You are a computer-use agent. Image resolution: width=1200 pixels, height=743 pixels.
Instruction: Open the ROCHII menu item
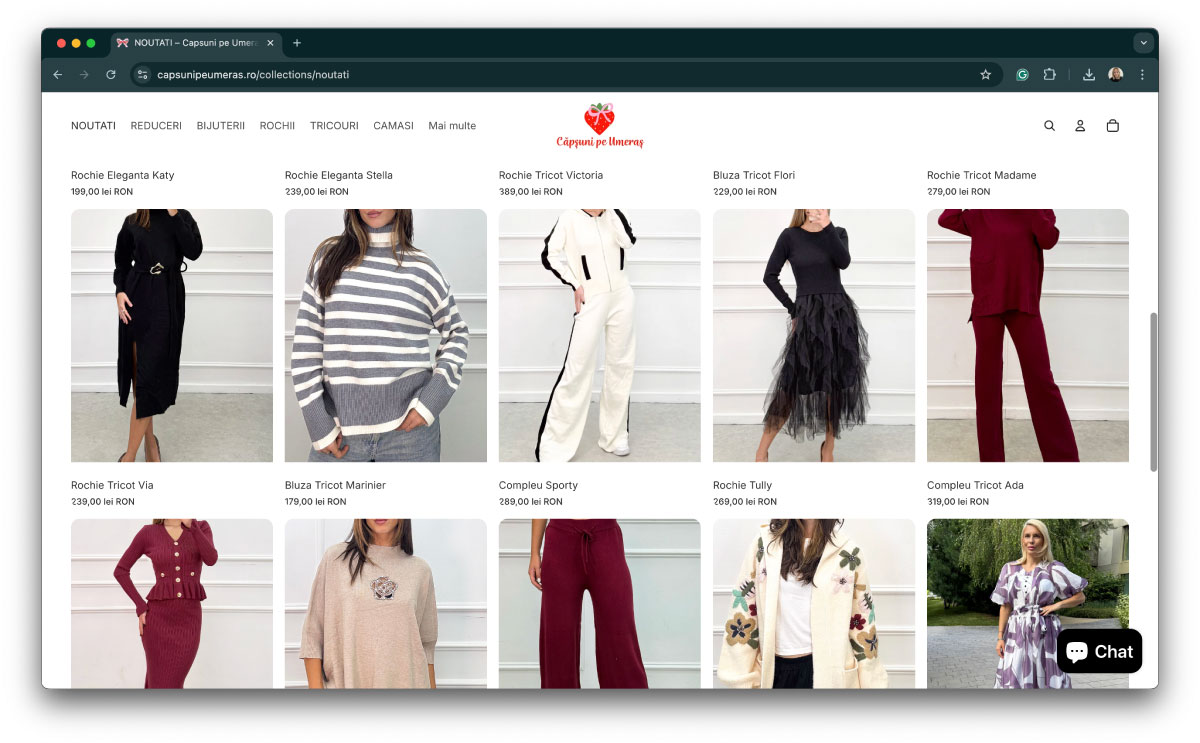tap(277, 126)
